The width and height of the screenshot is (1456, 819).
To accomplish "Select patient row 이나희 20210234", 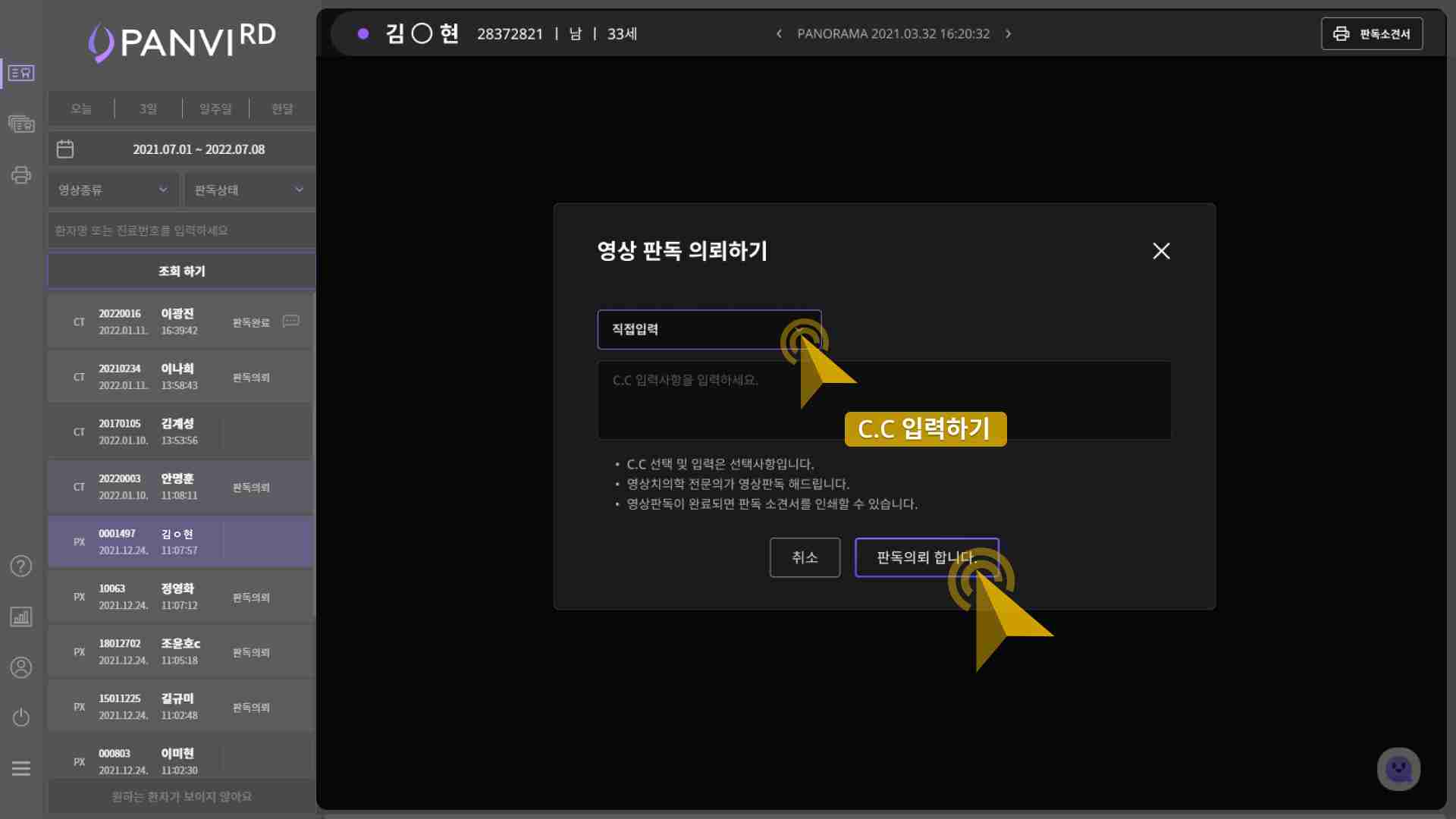I will pyautogui.click(x=180, y=377).
